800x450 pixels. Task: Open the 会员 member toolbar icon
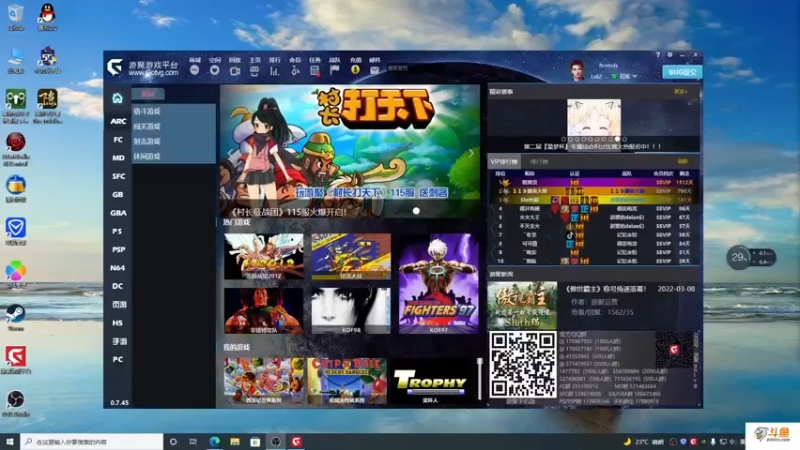tap(295, 71)
